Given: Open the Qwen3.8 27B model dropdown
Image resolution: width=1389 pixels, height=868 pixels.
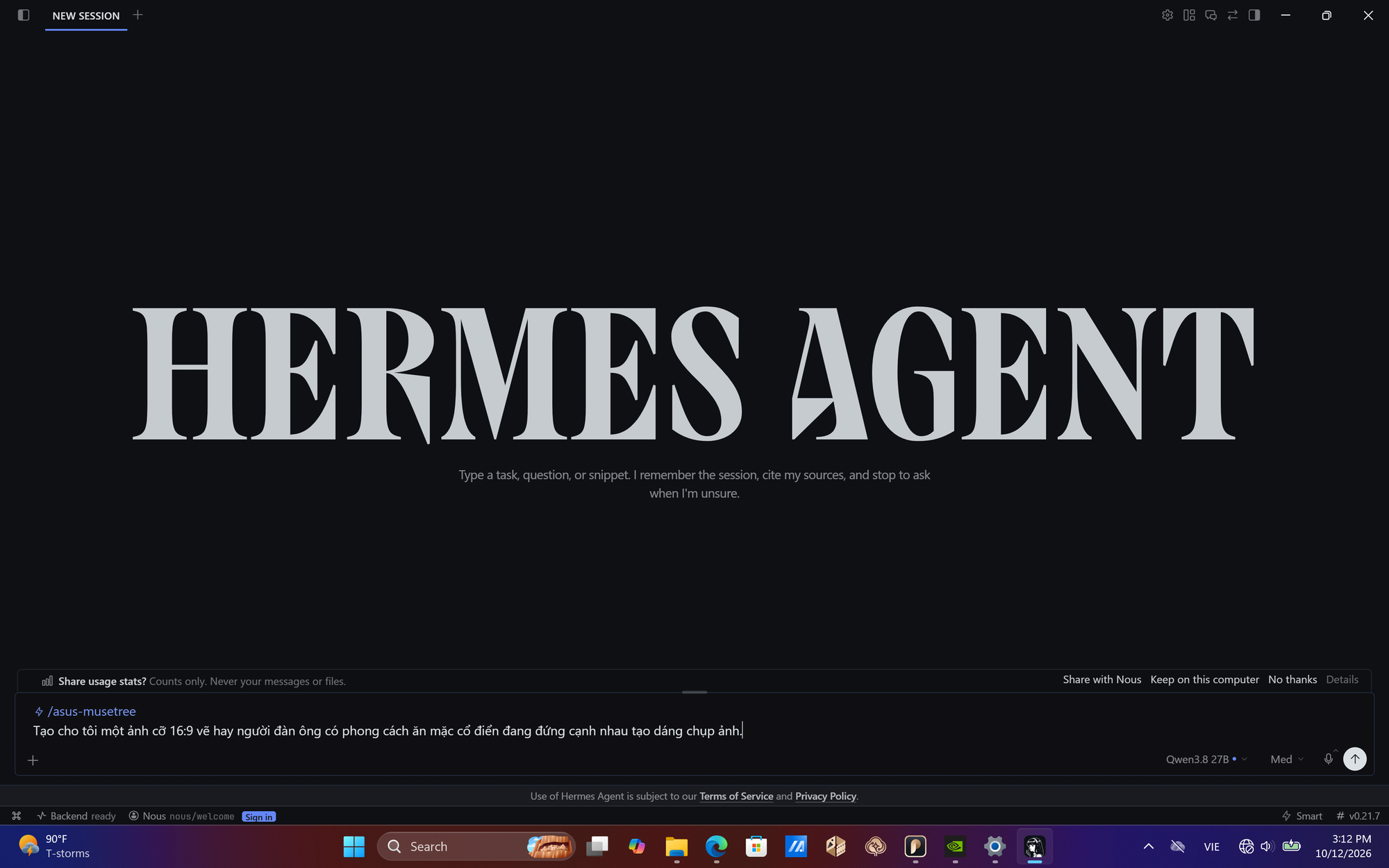Looking at the screenshot, I should [1206, 760].
